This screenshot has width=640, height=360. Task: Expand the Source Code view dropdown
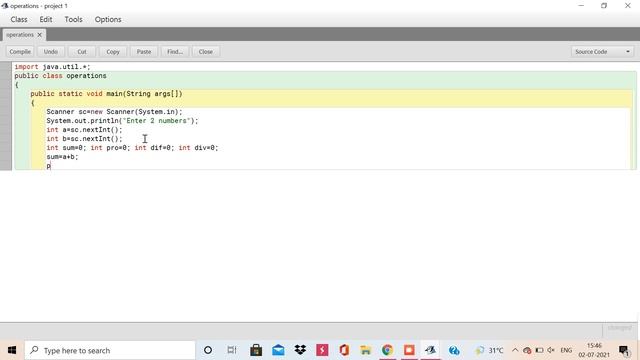[602, 51]
